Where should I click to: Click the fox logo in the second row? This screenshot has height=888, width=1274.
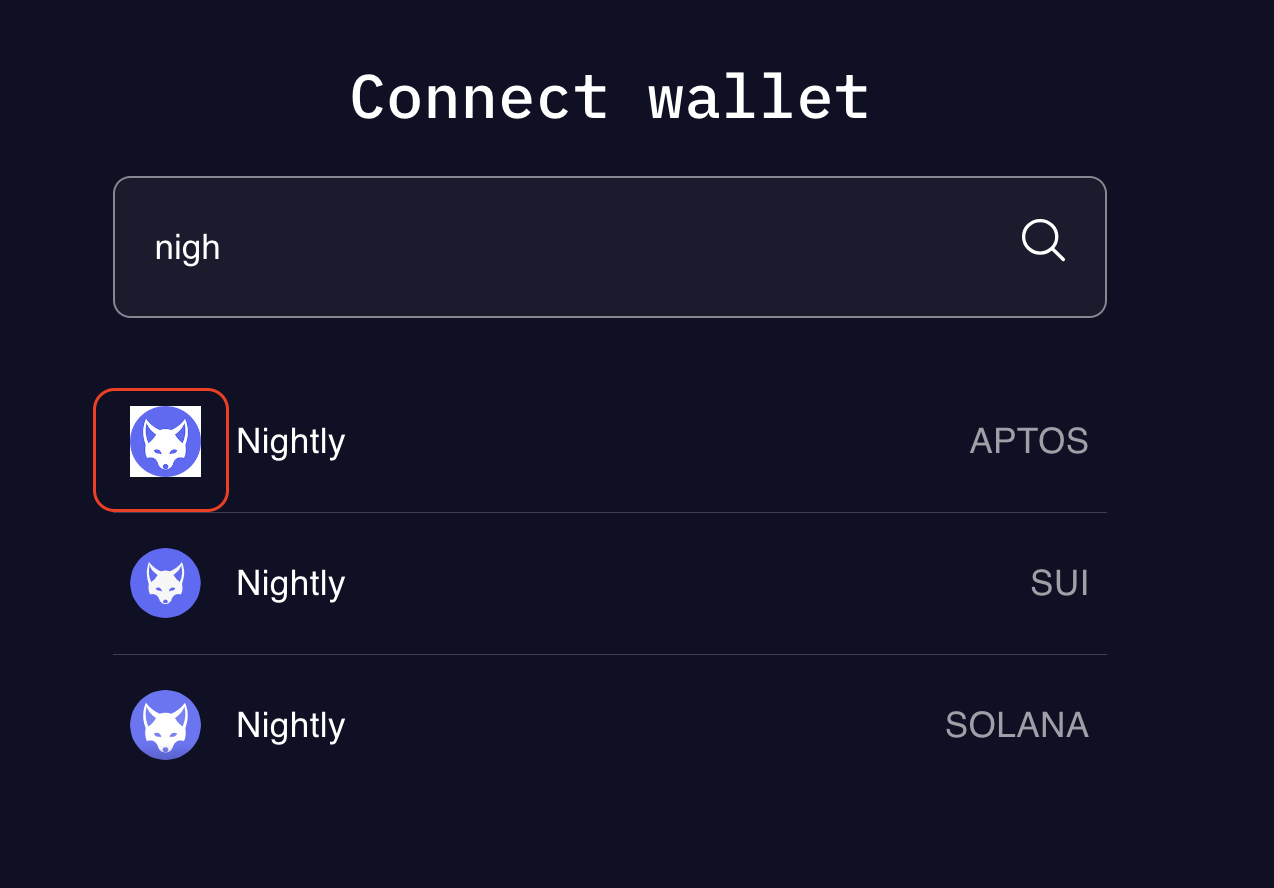(x=165, y=582)
